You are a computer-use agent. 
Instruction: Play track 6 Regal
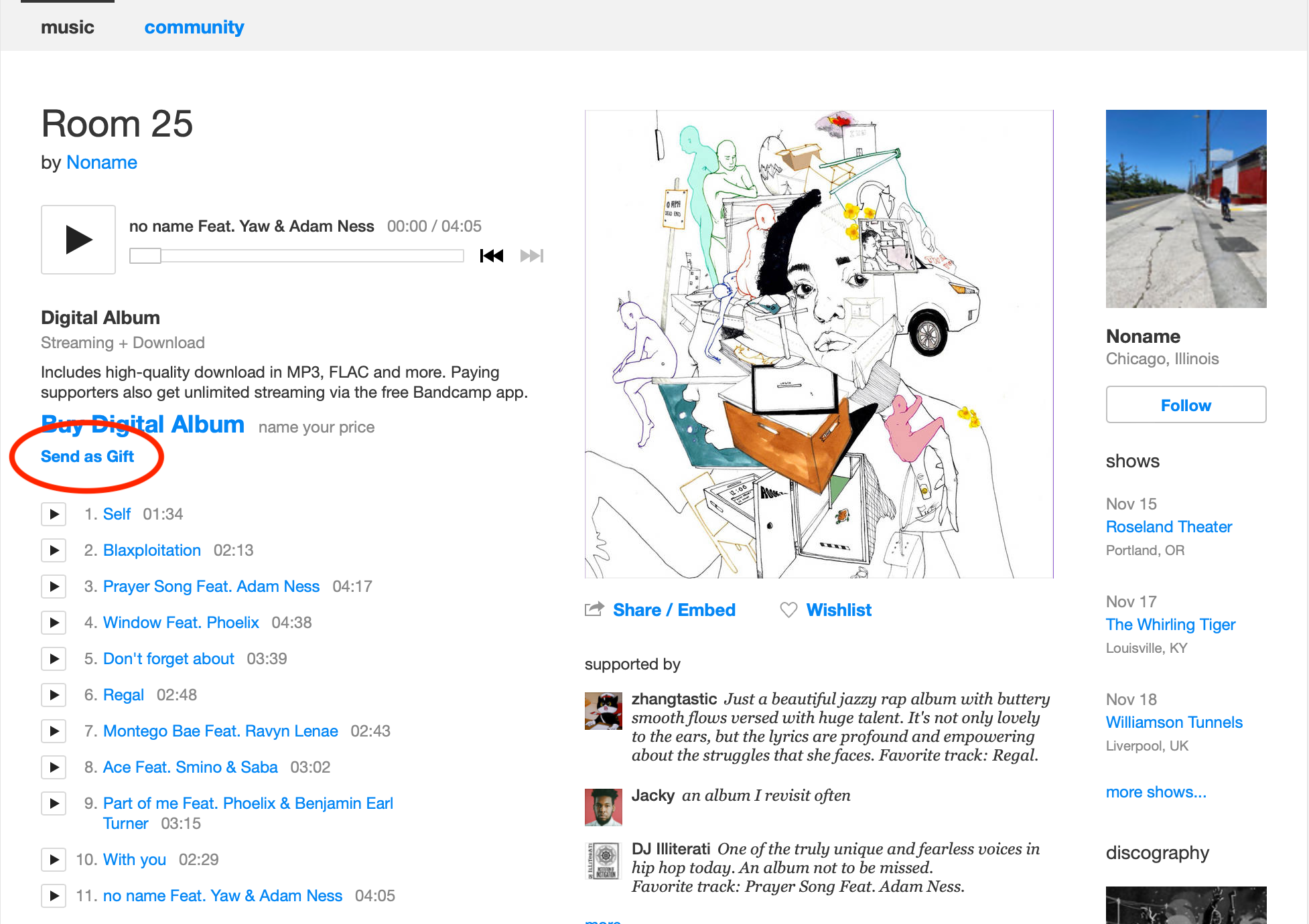point(54,695)
